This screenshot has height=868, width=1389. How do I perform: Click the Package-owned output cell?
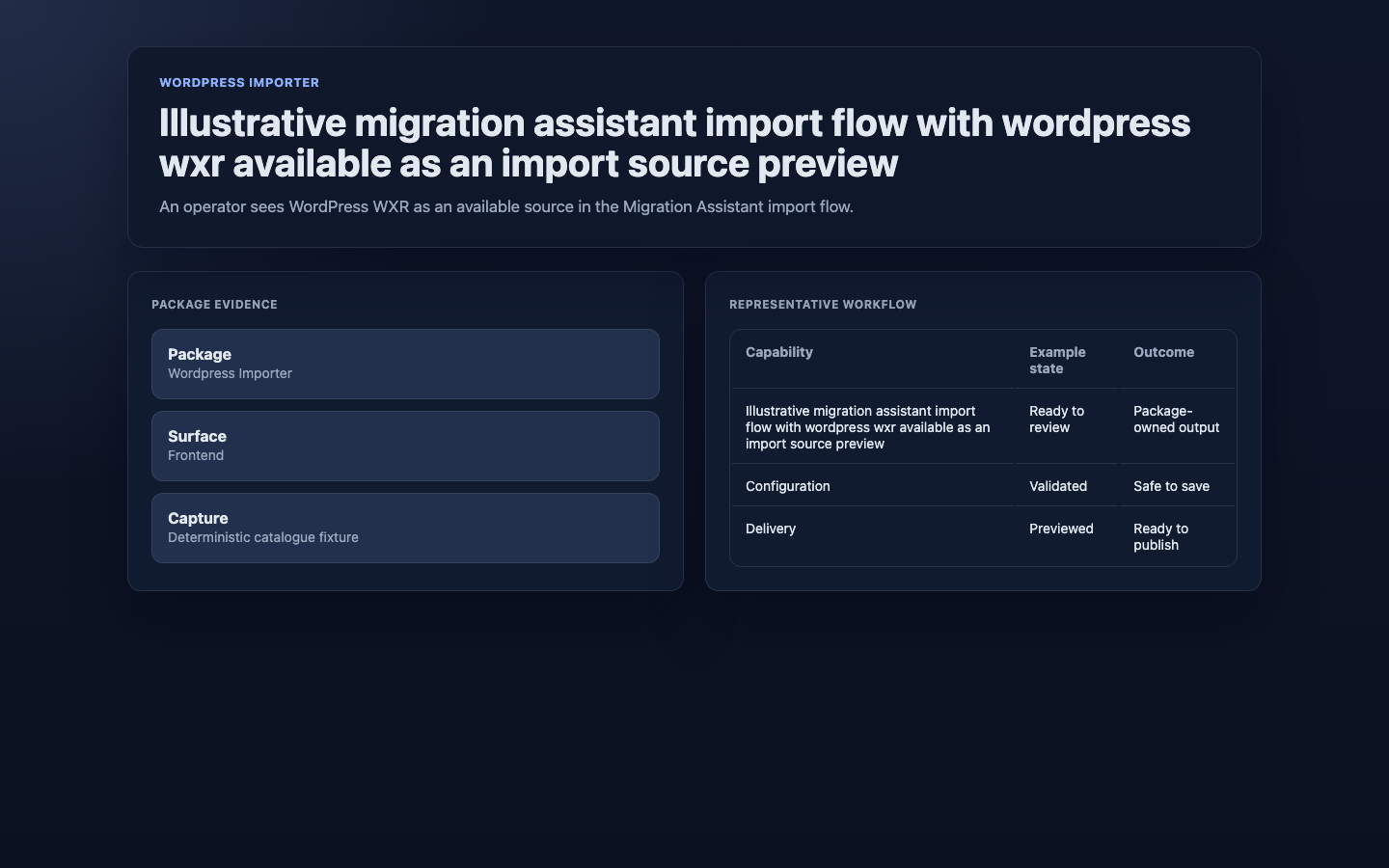(x=1177, y=427)
